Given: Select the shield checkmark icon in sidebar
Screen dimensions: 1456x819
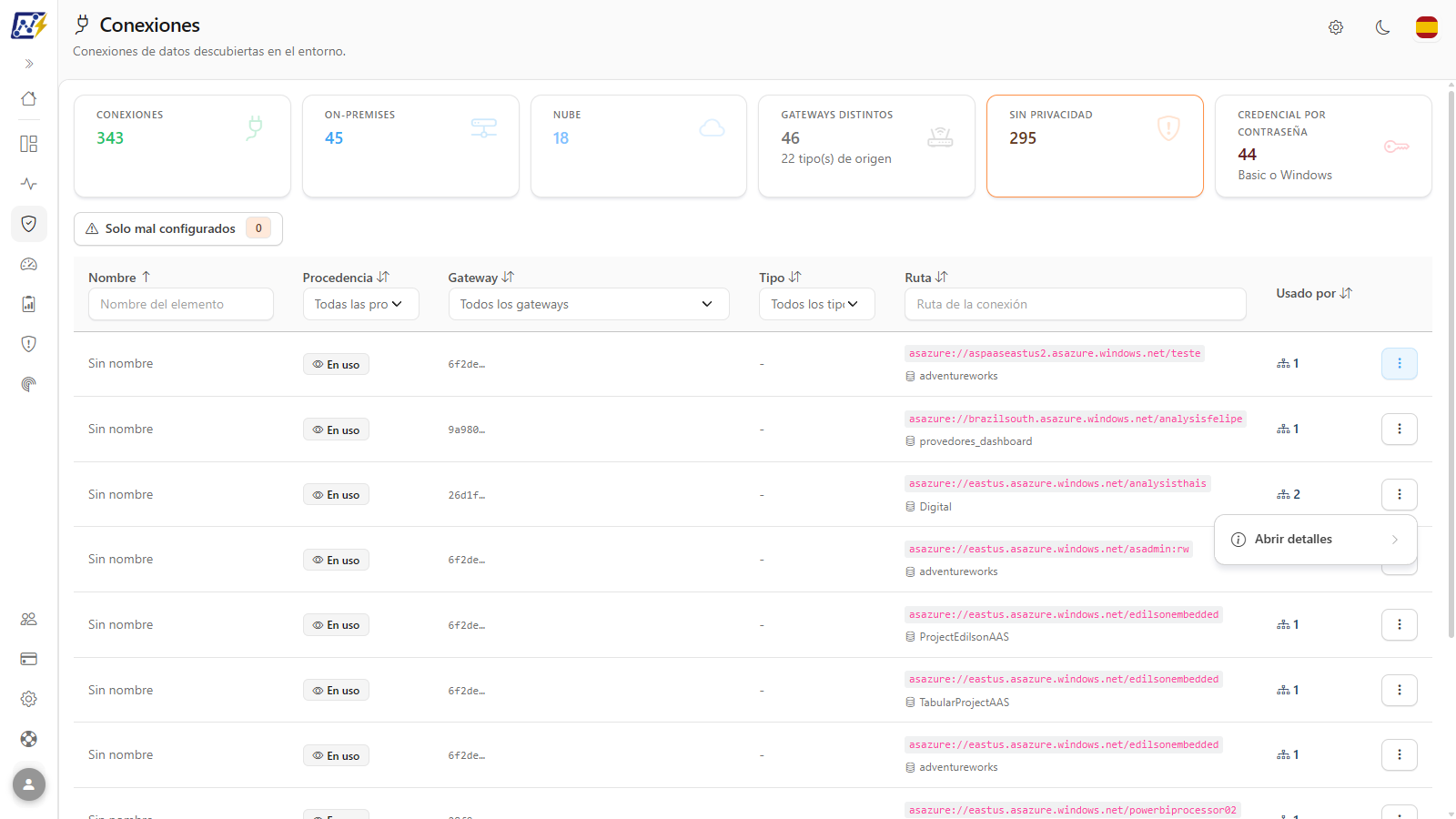Looking at the screenshot, I should (29, 224).
